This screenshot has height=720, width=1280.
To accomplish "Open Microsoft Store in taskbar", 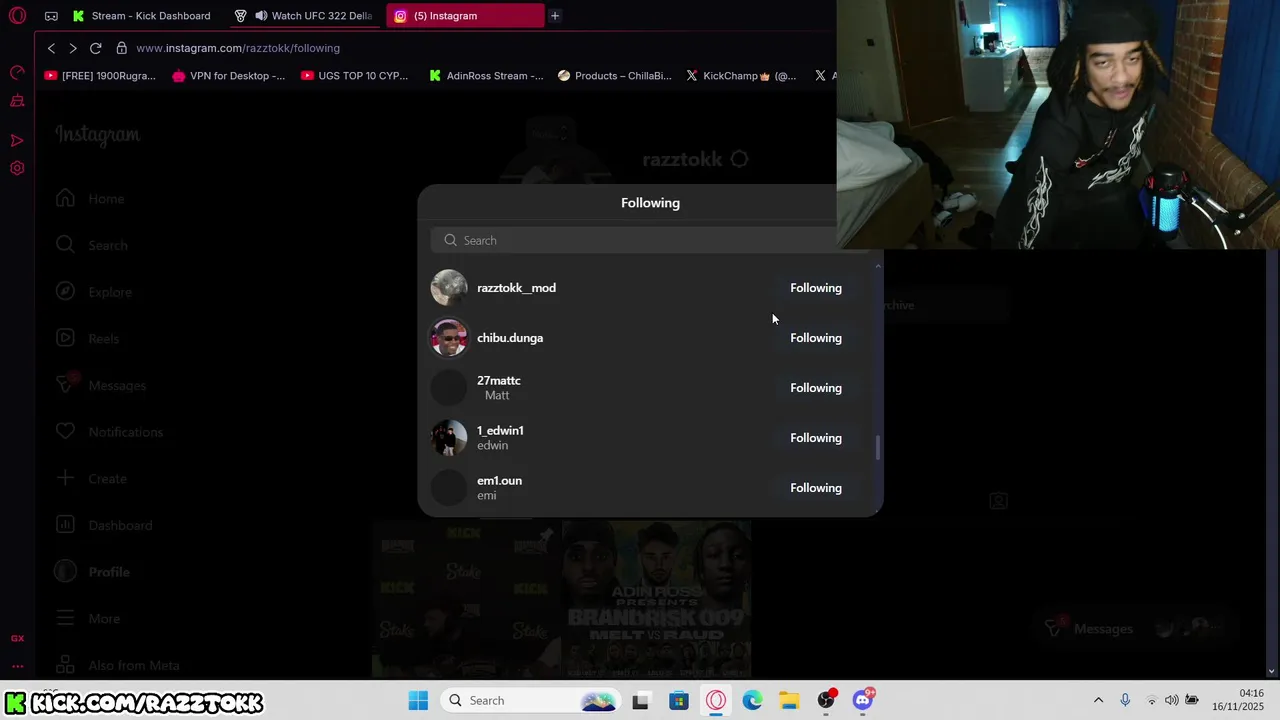I will (679, 700).
